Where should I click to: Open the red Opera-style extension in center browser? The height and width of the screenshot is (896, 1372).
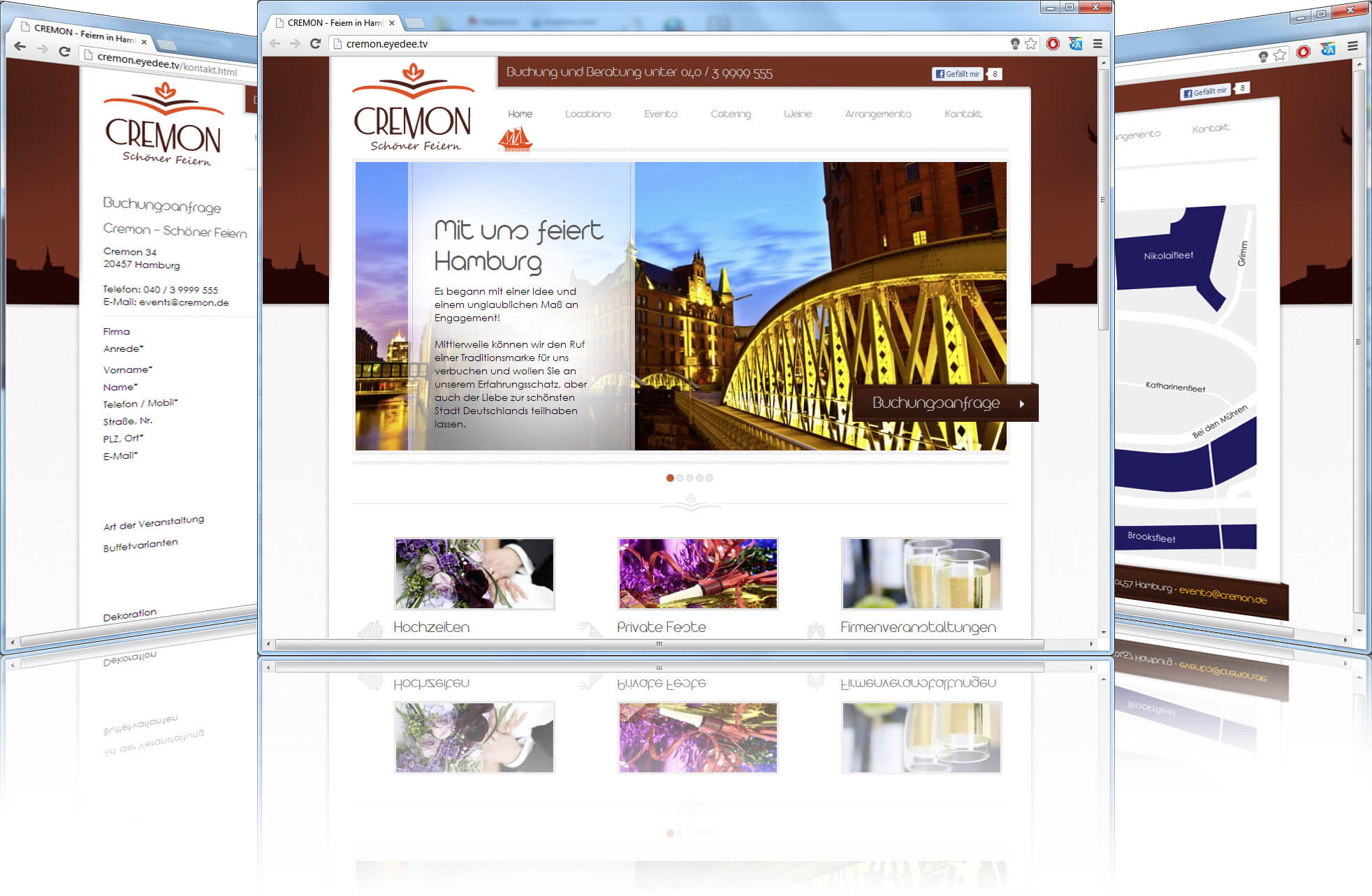coord(1053,43)
